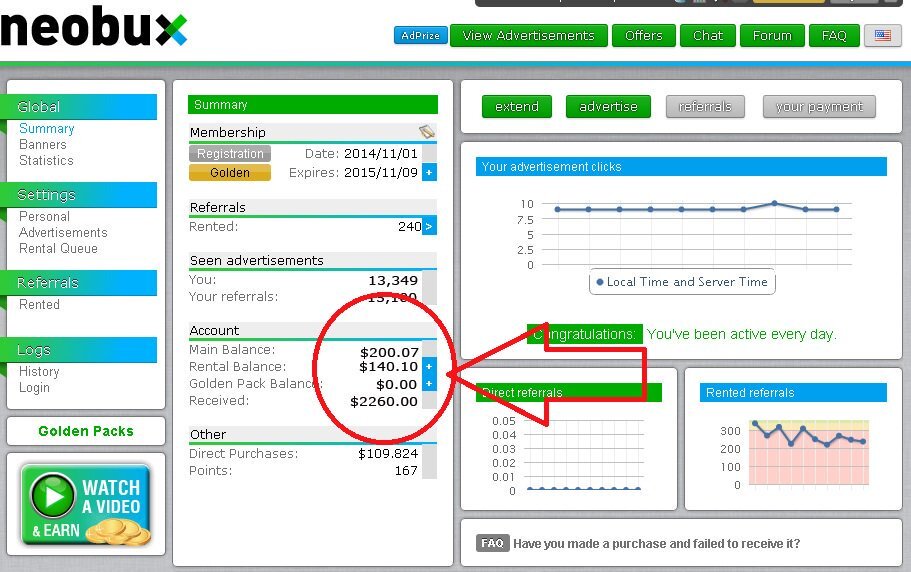This screenshot has height=572, width=911.
Task: Click the membership edit pencil icon
Action: [427, 132]
